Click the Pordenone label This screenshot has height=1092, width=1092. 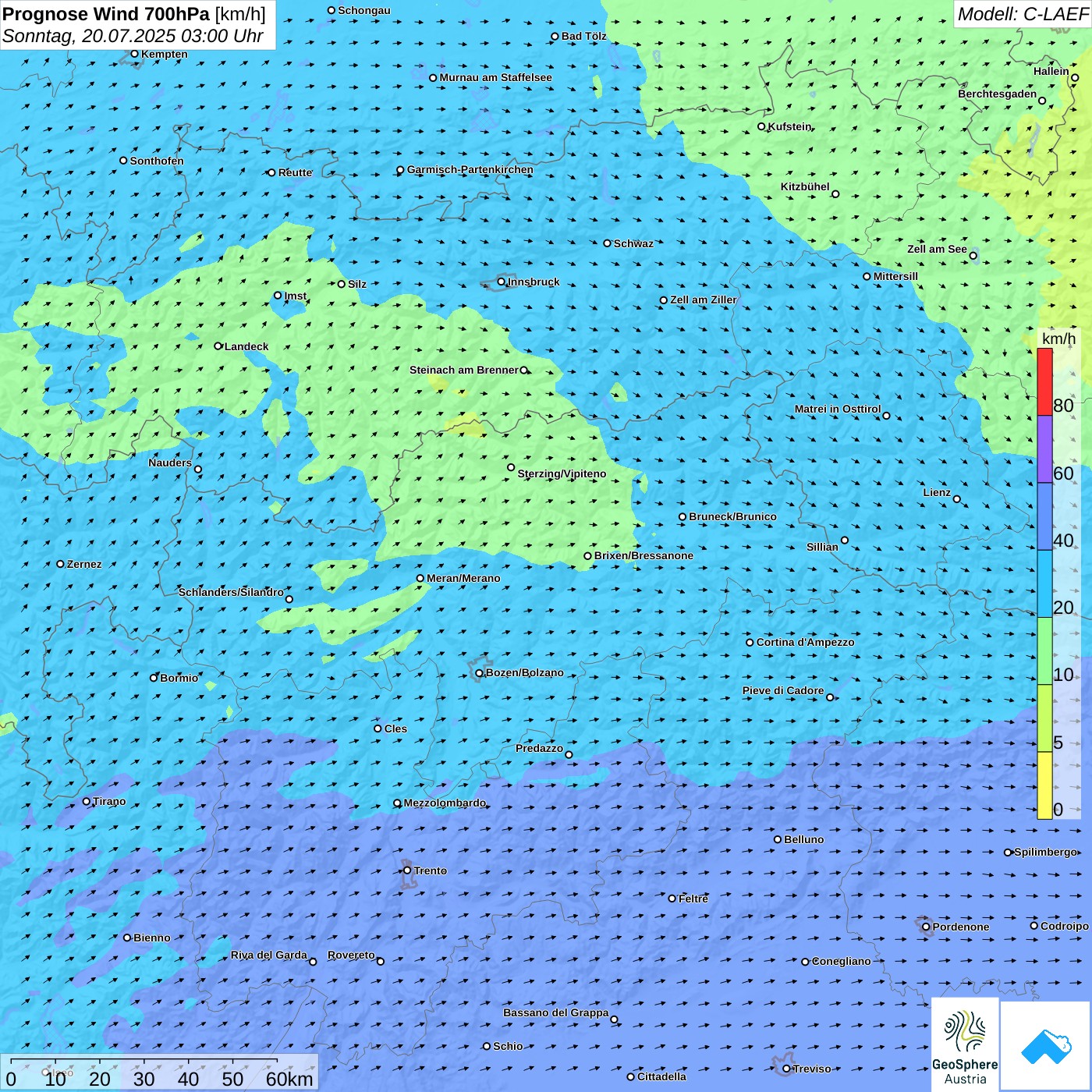tap(961, 927)
